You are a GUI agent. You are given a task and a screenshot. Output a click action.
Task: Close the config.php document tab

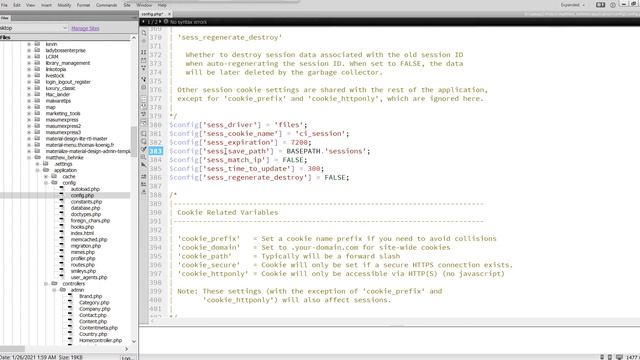coord(169,14)
